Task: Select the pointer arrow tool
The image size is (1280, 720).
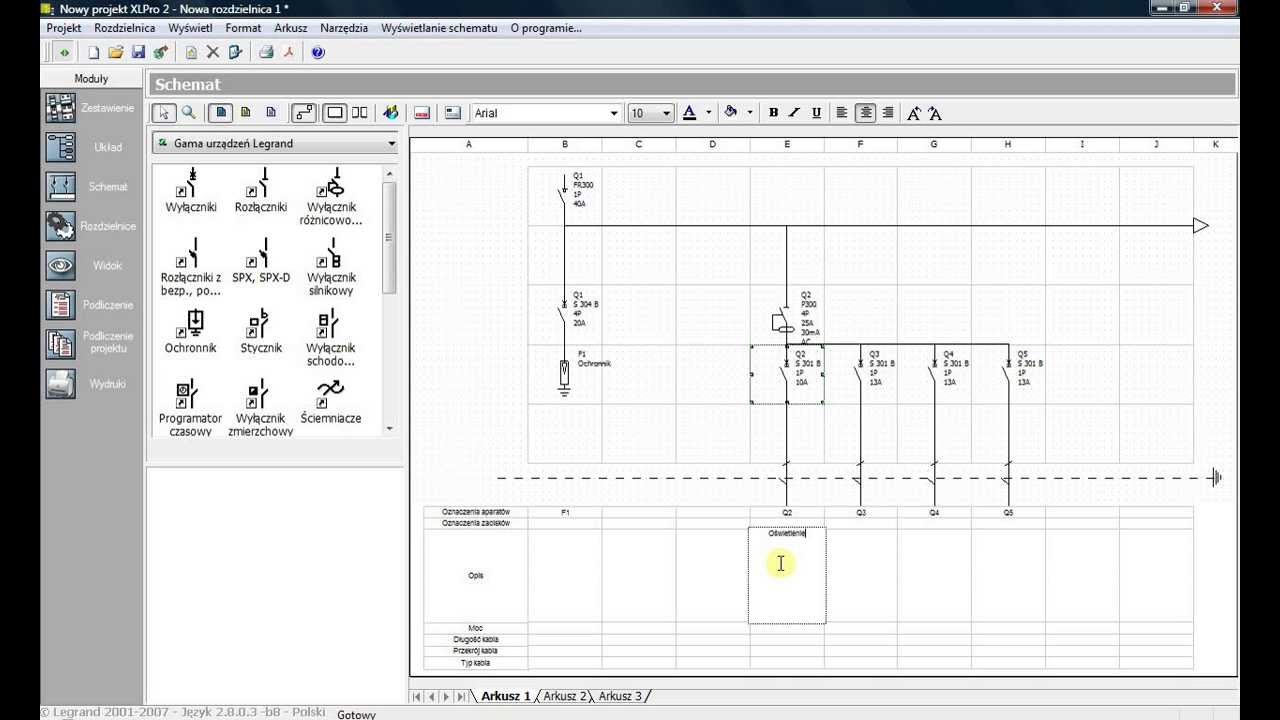Action: pos(166,113)
